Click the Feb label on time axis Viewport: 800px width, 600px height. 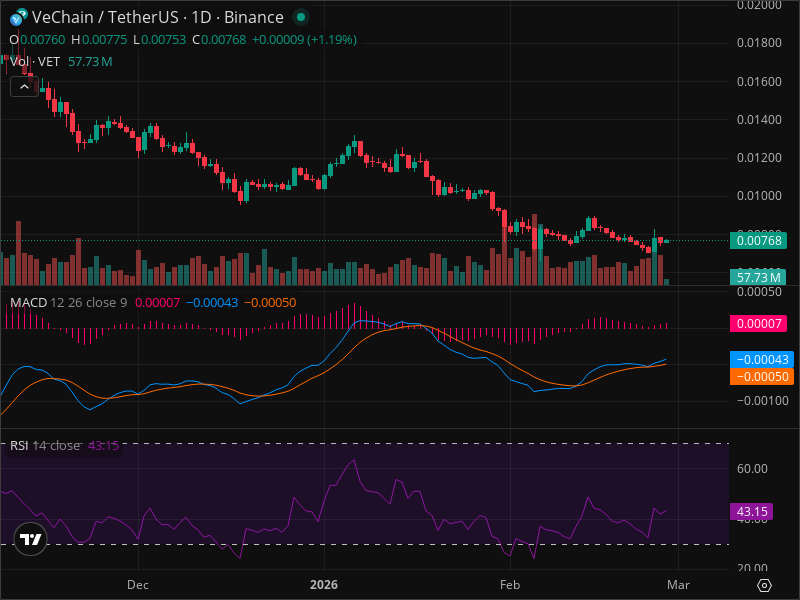[510, 585]
